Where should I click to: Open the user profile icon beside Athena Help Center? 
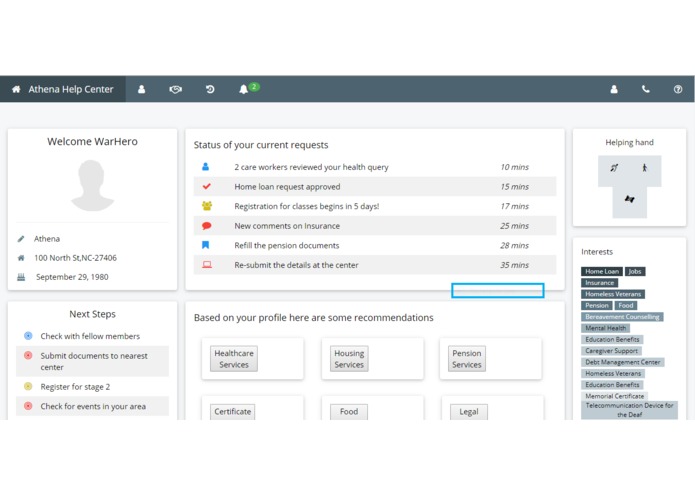click(141, 89)
